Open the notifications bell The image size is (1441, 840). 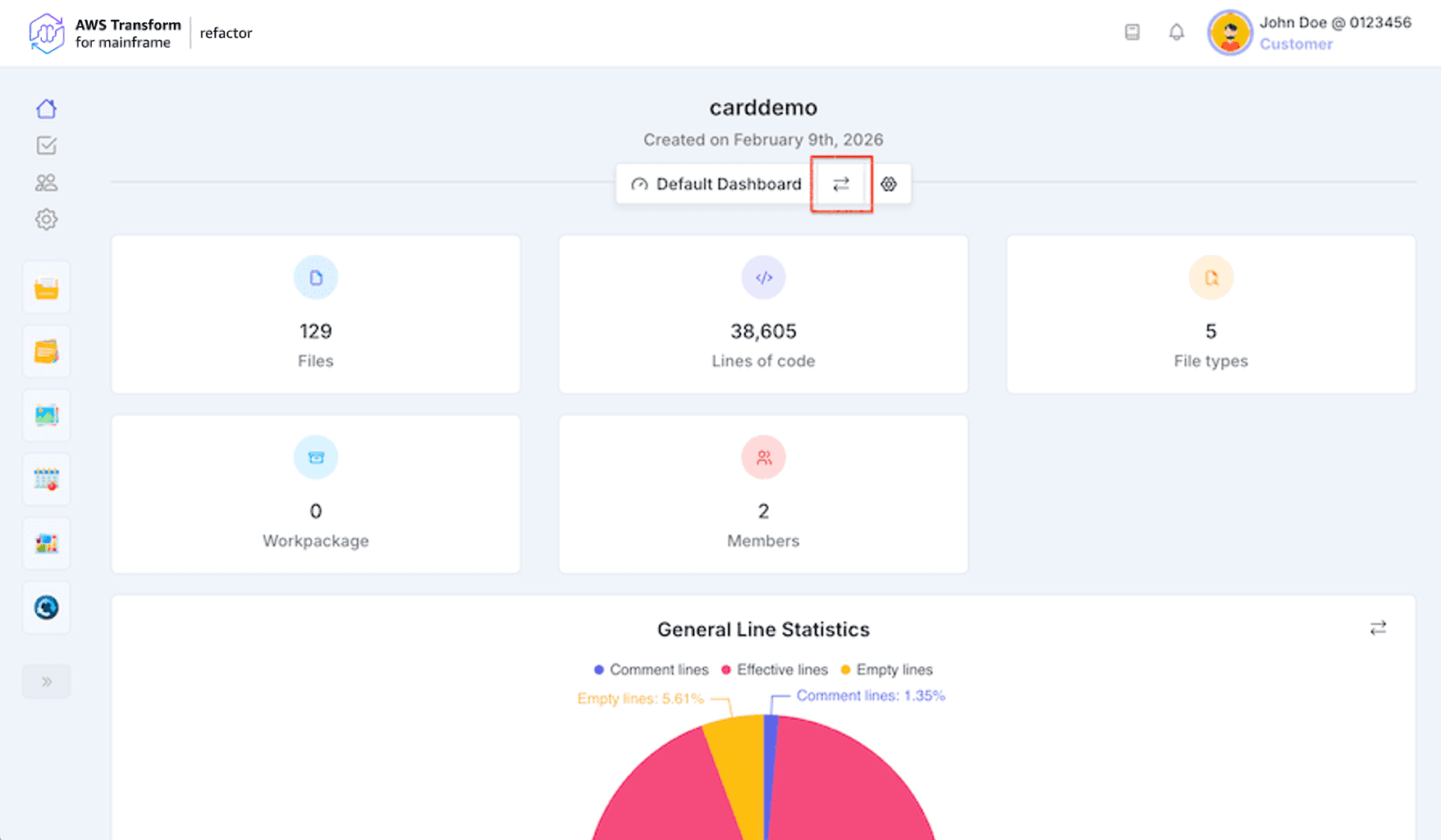pos(1176,33)
